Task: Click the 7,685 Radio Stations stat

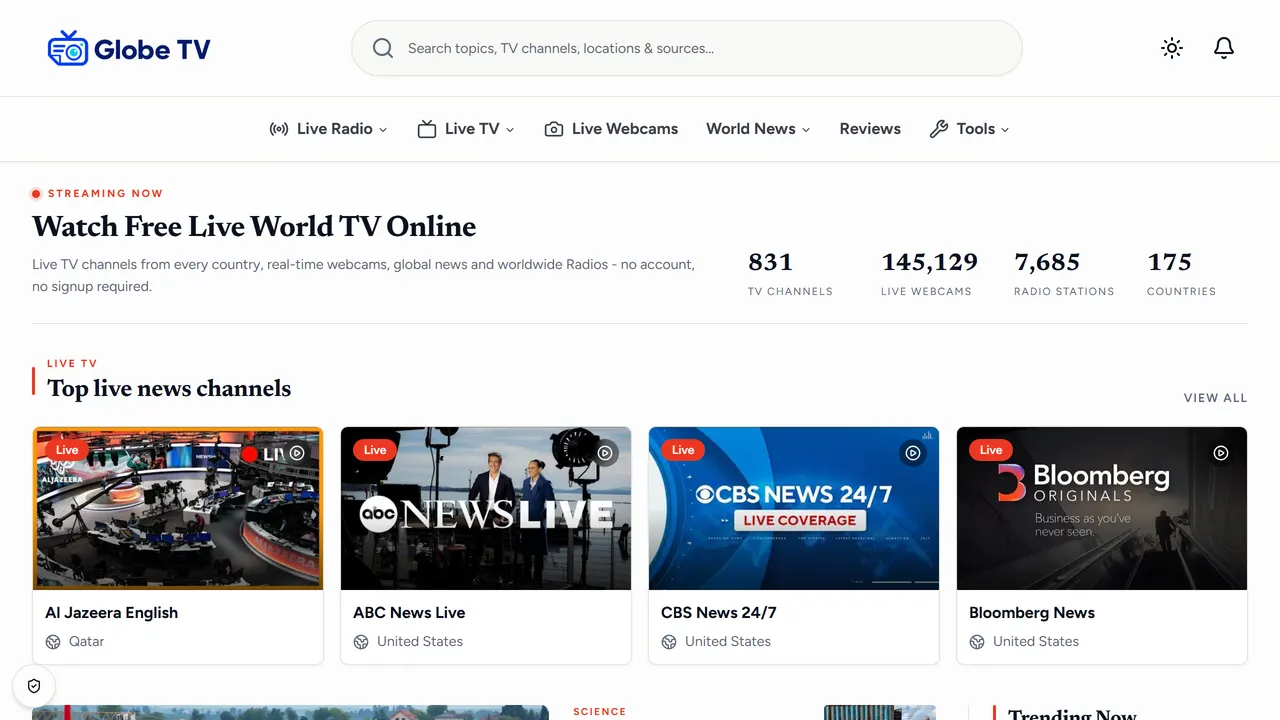Action: click(1064, 273)
